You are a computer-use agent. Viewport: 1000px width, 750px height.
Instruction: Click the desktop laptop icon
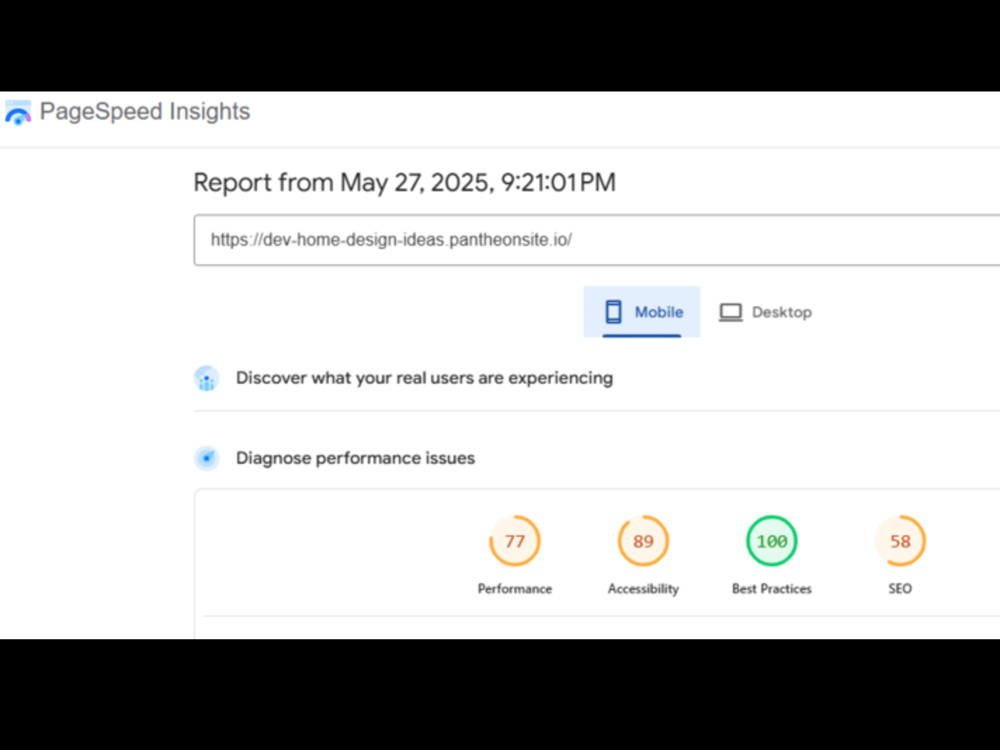point(731,312)
